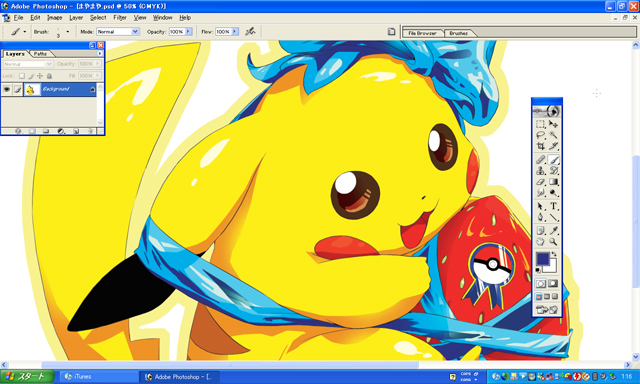Click the Adobe Online feather icon in toolbox

pos(547,111)
